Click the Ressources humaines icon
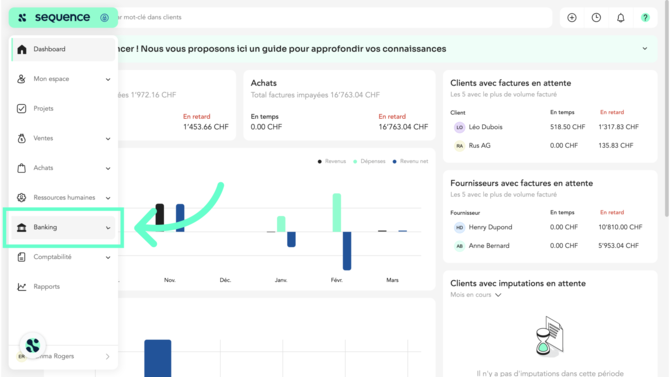The width and height of the screenshot is (670, 377). [x=21, y=197]
